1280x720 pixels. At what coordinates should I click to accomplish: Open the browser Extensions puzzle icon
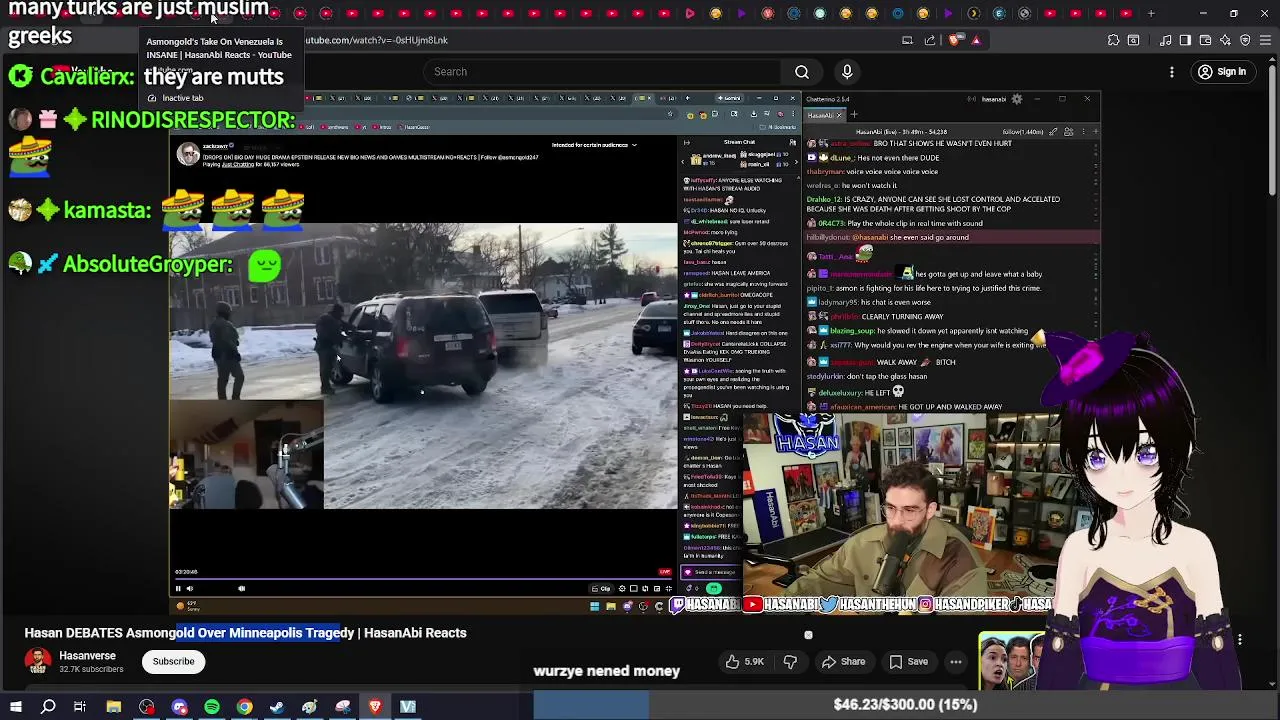tap(1113, 40)
